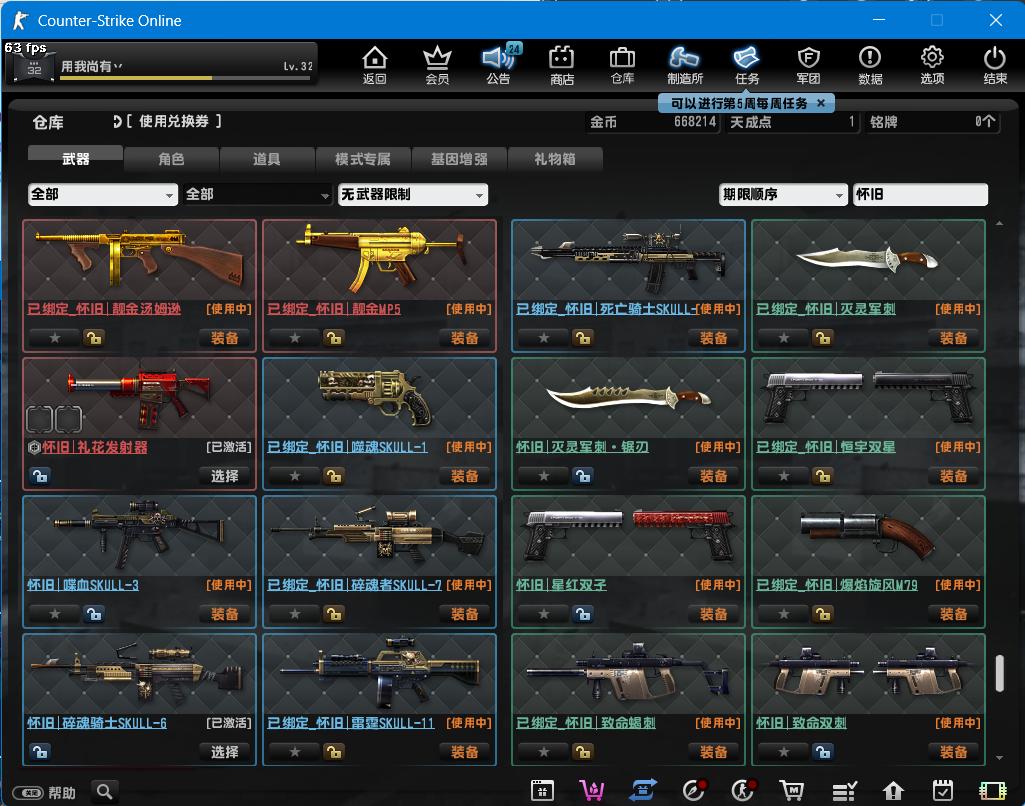Image resolution: width=1025 pixels, height=806 pixels.
Task: Toggle favorite star on 靓金MP5
Action: tap(295, 338)
